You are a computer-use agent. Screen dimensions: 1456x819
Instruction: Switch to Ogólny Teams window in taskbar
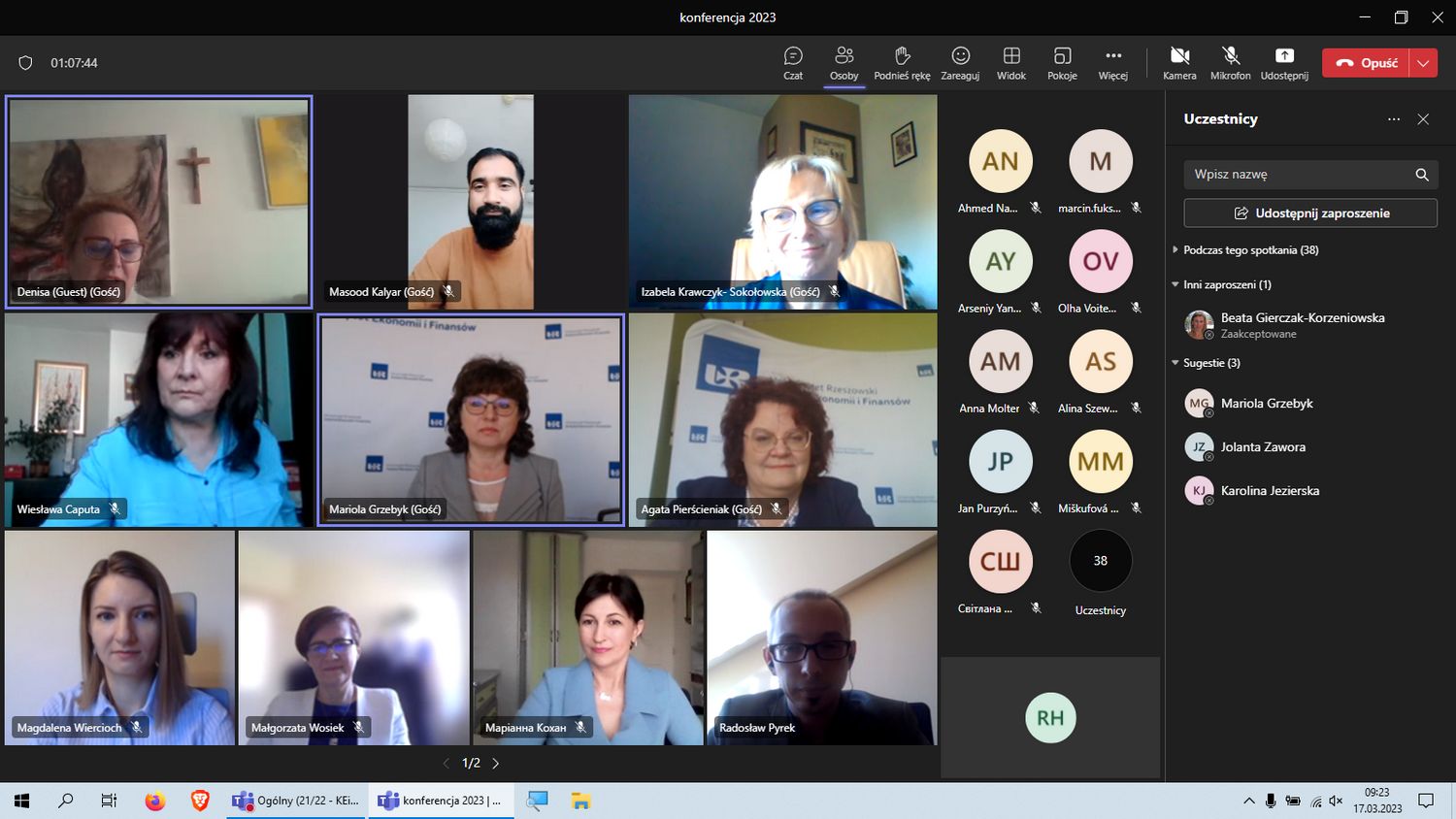296,801
